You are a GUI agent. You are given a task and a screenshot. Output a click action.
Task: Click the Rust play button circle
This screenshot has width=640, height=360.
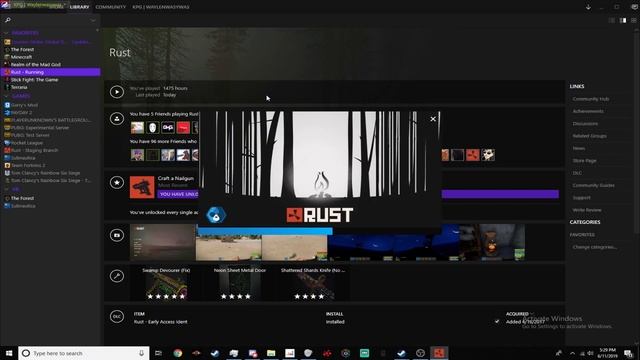tap(117, 92)
